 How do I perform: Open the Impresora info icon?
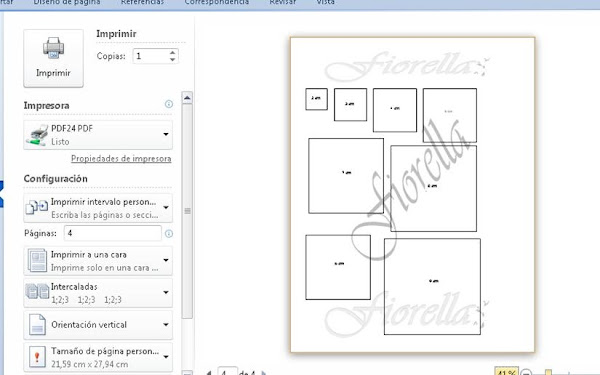point(169,104)
